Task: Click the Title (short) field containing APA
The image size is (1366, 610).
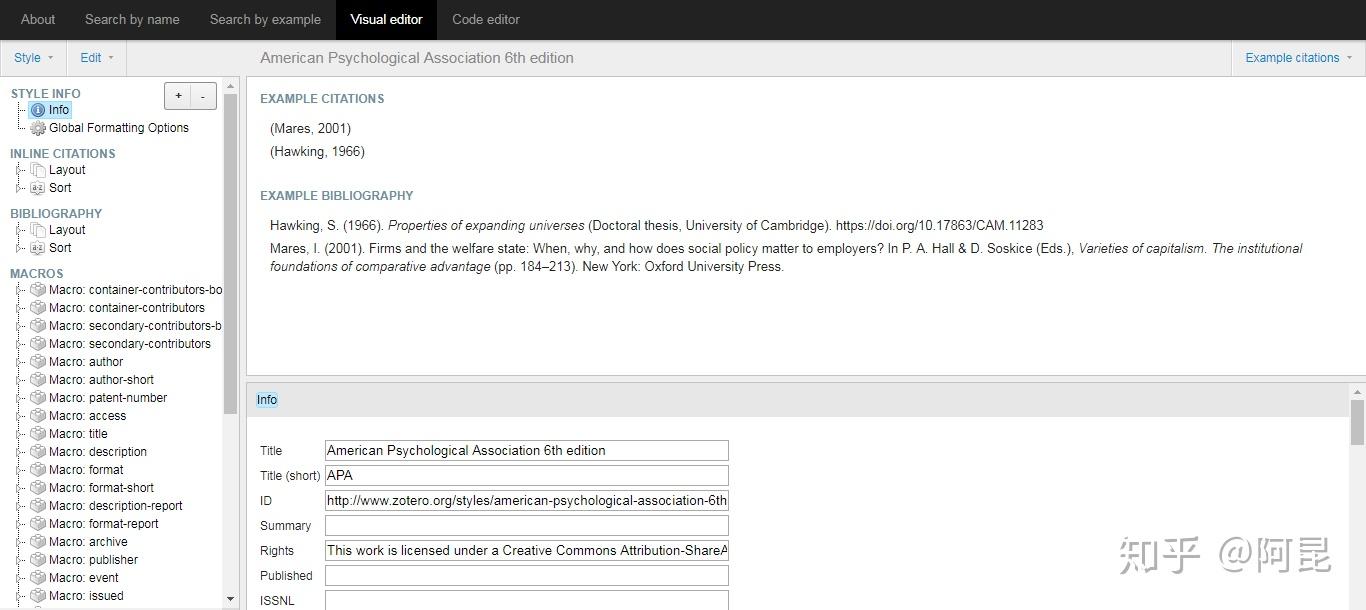Action: 527,476
